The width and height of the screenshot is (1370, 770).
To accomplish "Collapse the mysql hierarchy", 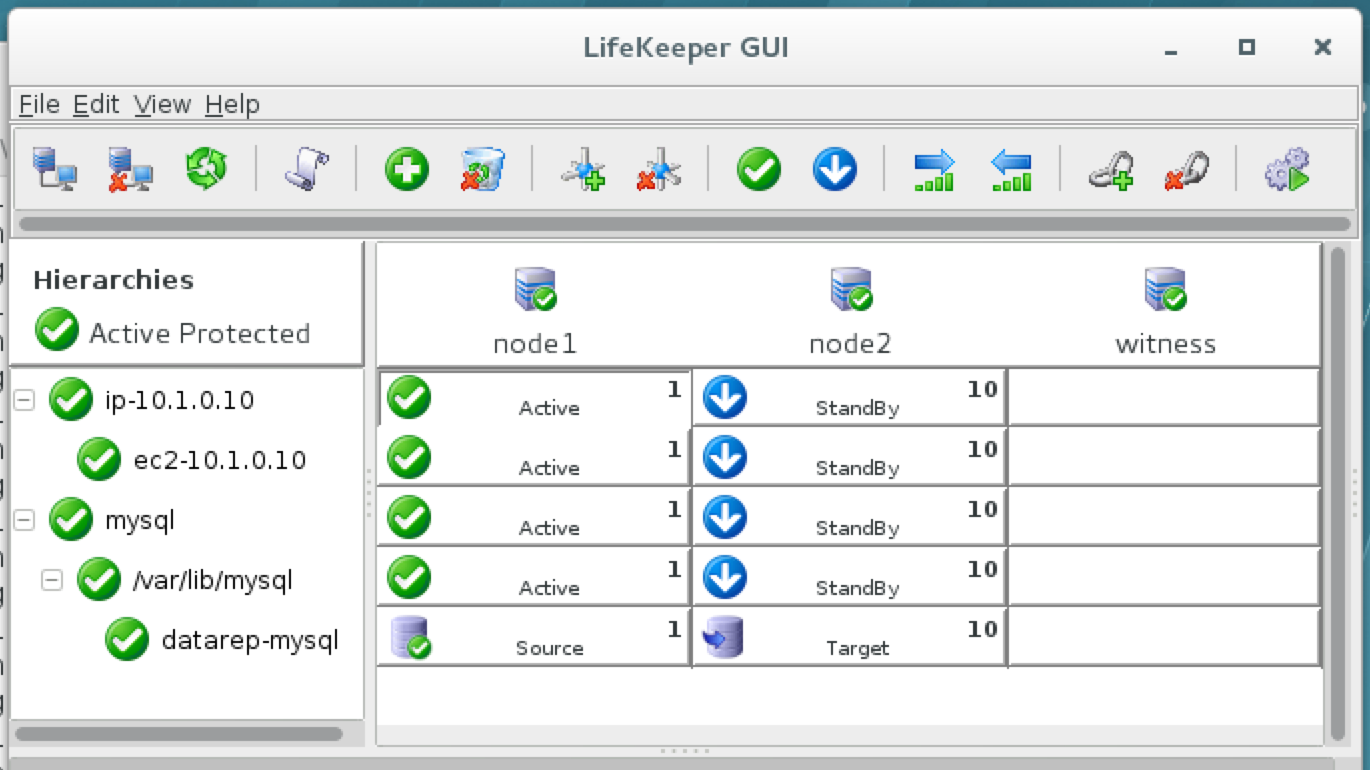I will coord(24,520).
